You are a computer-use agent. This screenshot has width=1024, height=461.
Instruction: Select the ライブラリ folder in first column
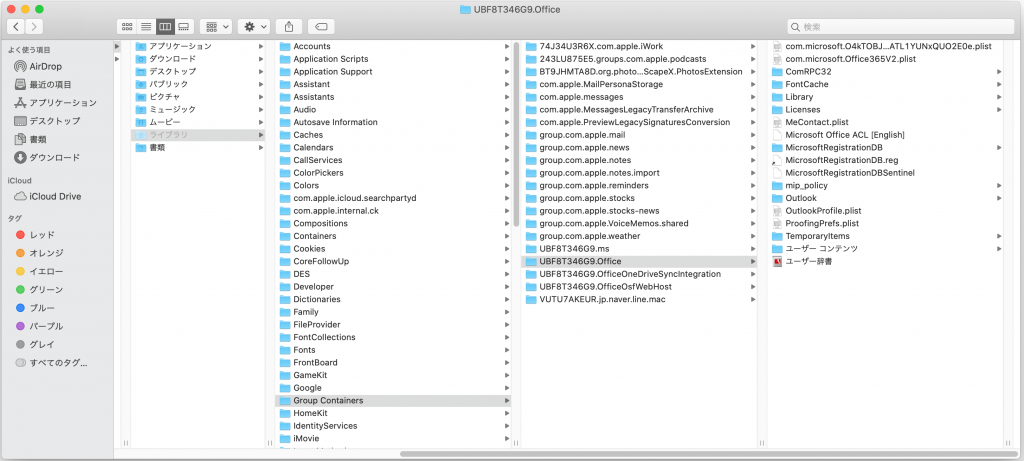click(x=198, y=135)
